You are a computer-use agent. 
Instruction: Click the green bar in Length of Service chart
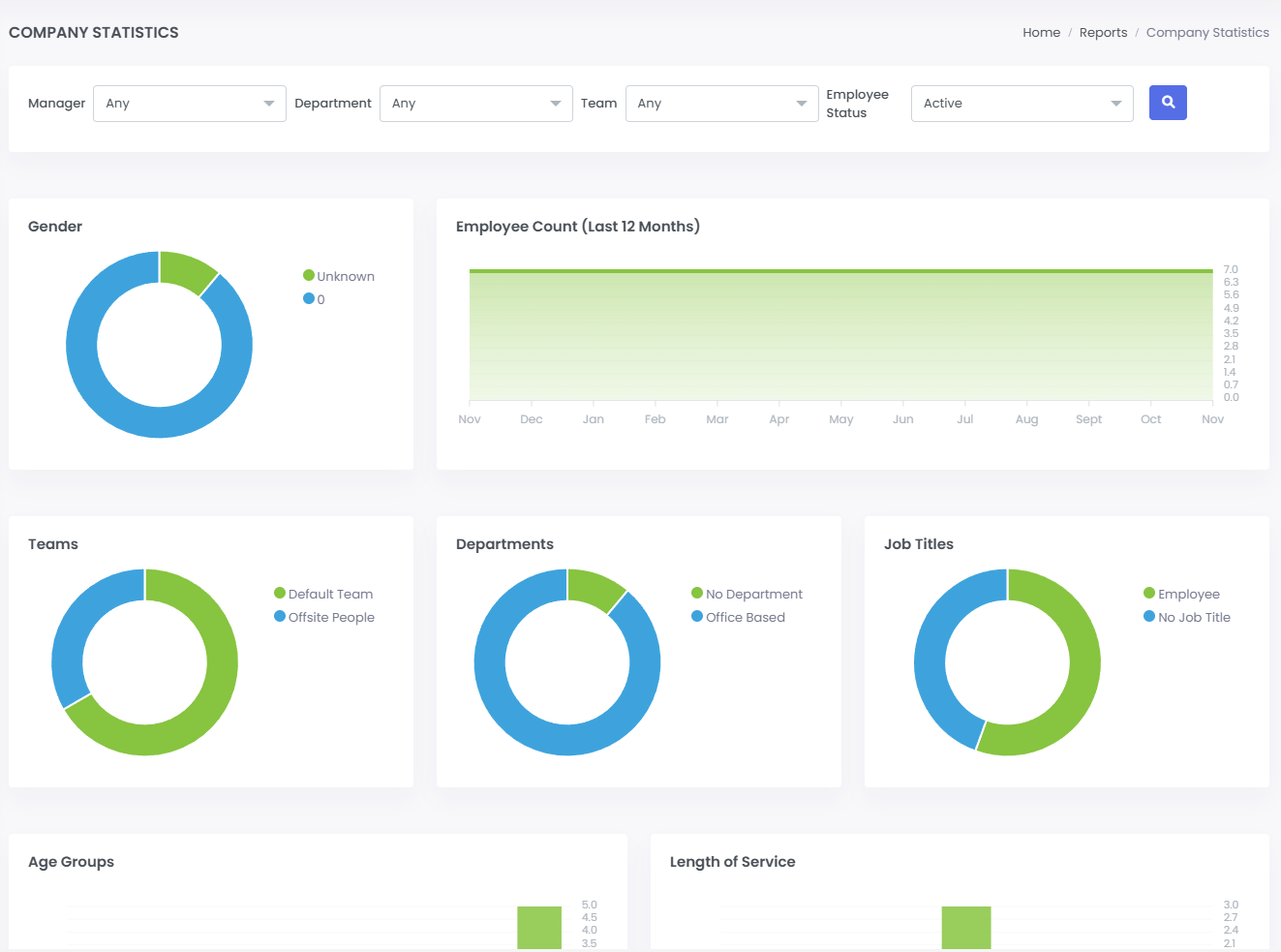tap(968, 927)
